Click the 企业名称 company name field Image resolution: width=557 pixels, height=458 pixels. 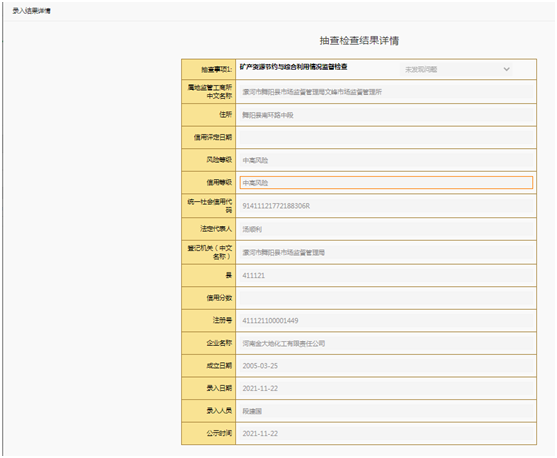386,344
